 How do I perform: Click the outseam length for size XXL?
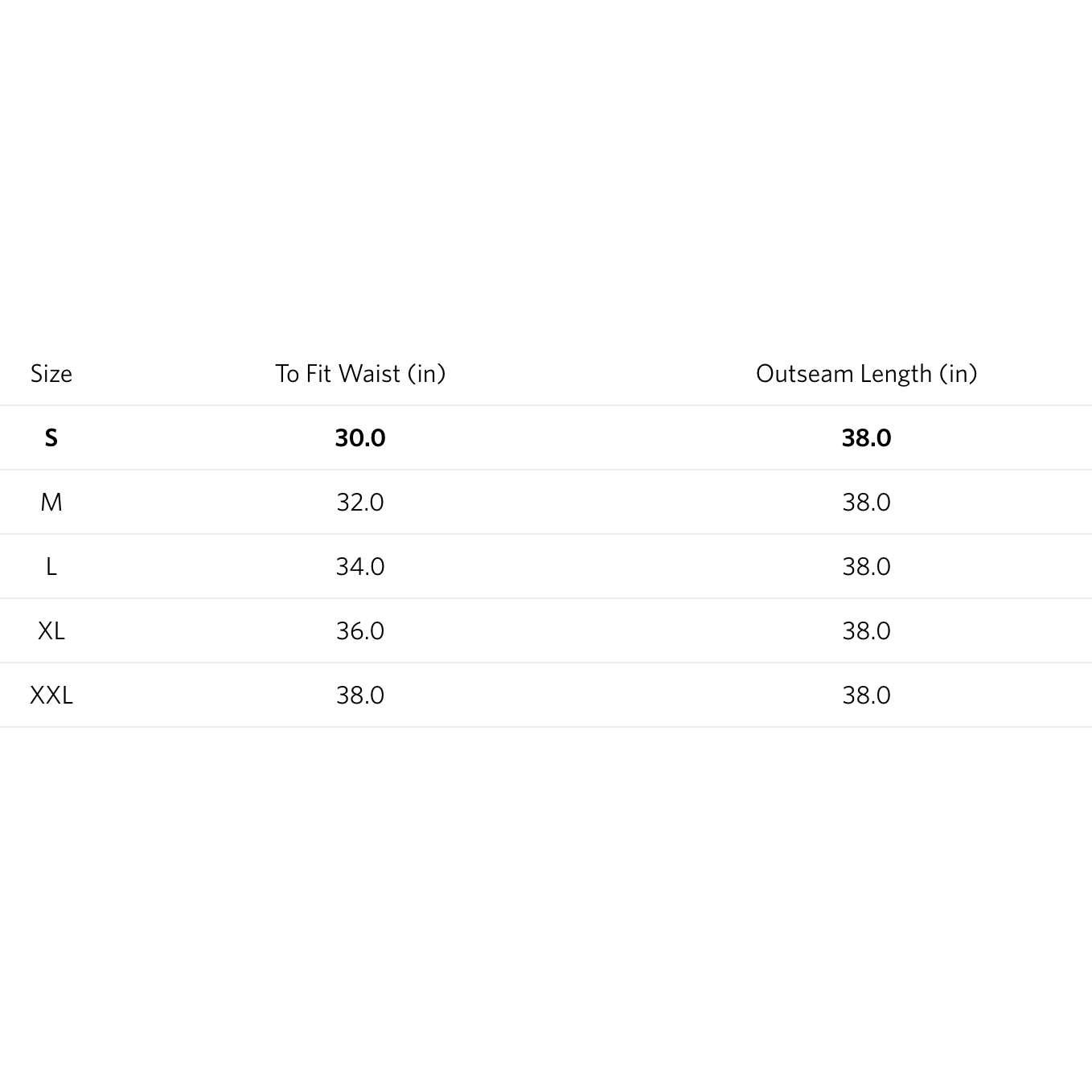(x=866, y=696)
